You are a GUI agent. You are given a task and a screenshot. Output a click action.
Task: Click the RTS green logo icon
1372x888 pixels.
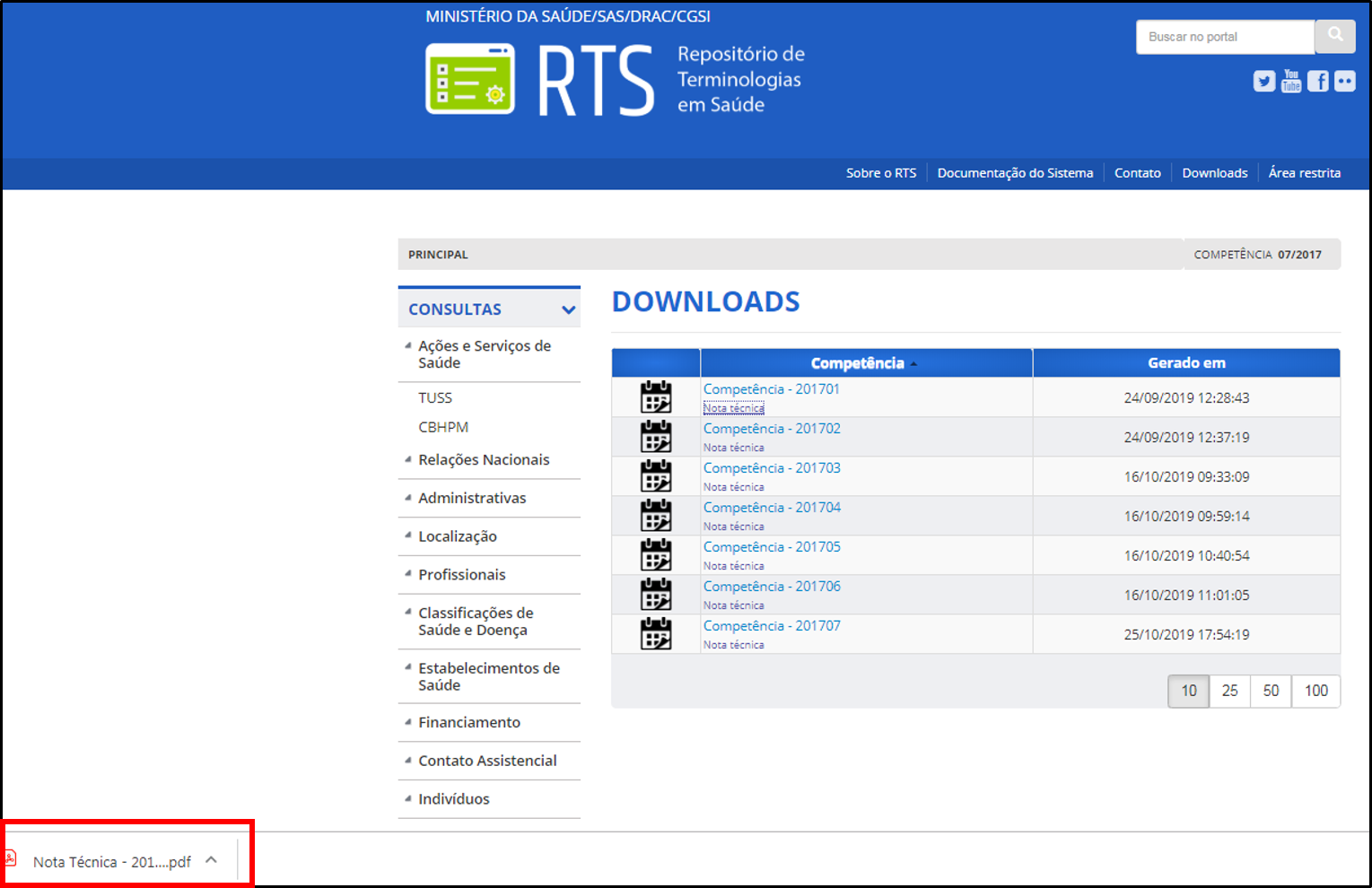tap(470, 79)
